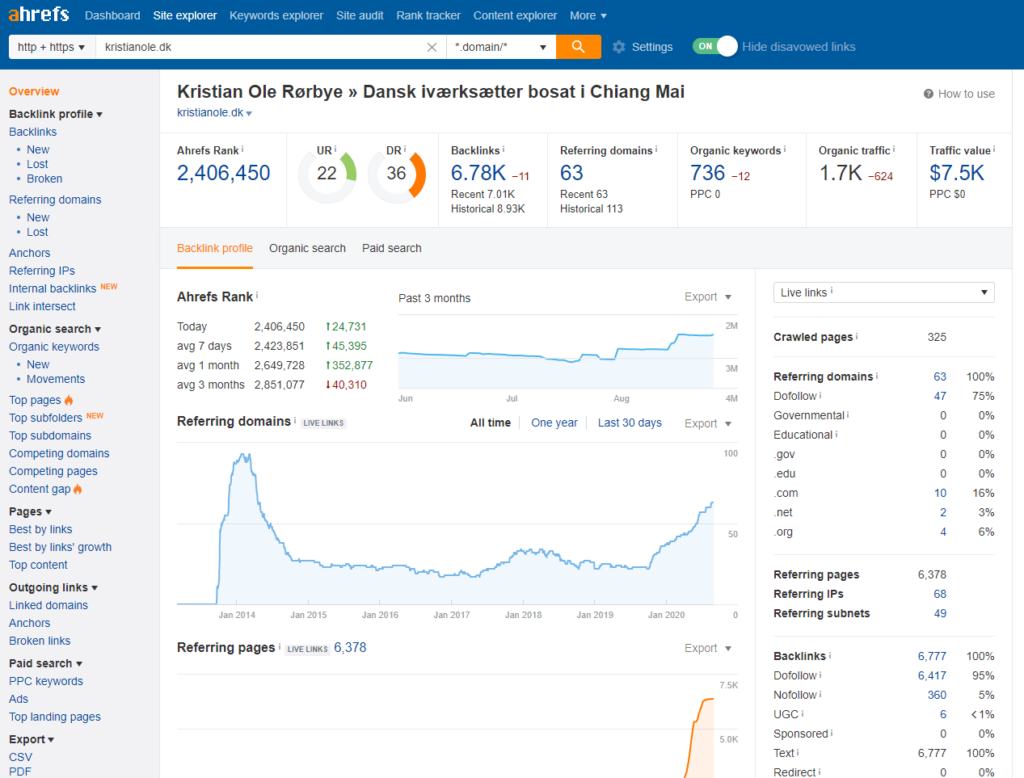Collapse the Organic search sidebar section
This screenshot has height=778, width=1024.
[55, 329]
